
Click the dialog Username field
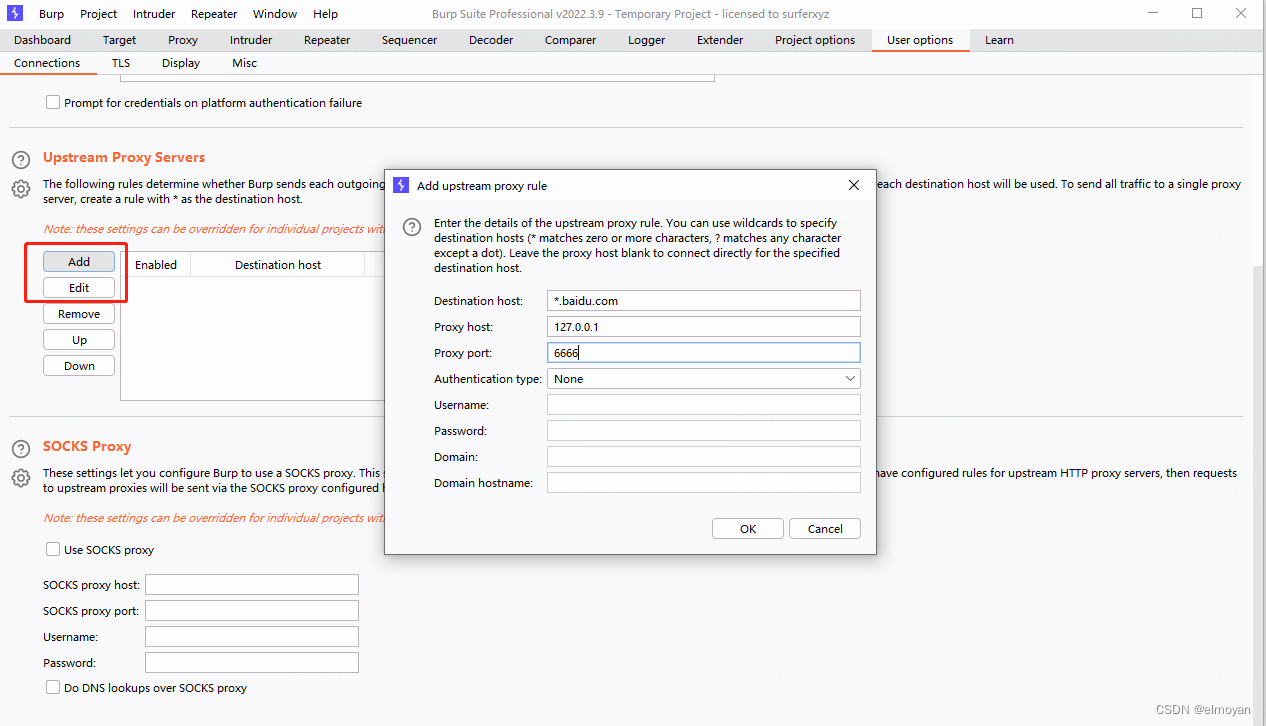(704, 405)
